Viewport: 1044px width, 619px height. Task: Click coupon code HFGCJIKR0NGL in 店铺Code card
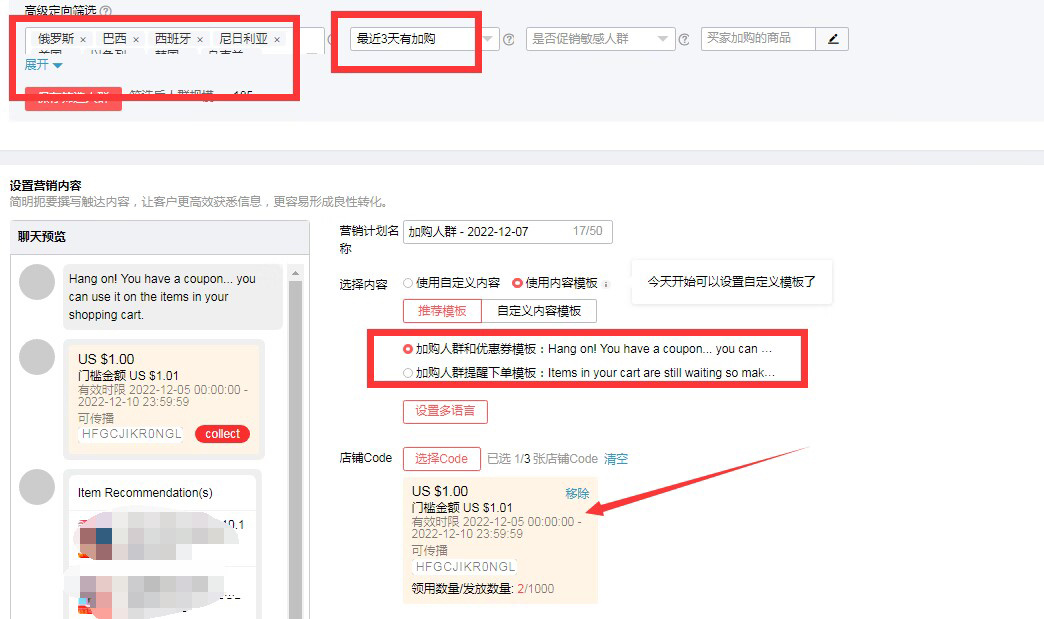pyautogui.click(x=465, y=566)
